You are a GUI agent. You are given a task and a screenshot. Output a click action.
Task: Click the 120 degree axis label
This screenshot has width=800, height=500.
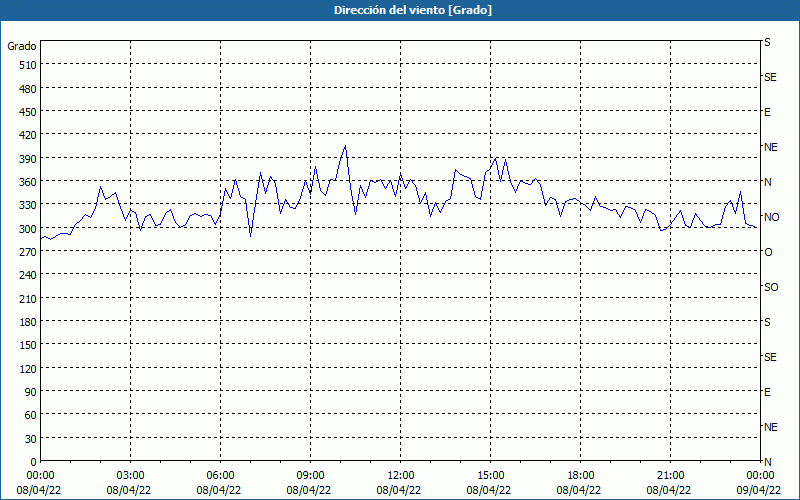(x=28, y=369)
